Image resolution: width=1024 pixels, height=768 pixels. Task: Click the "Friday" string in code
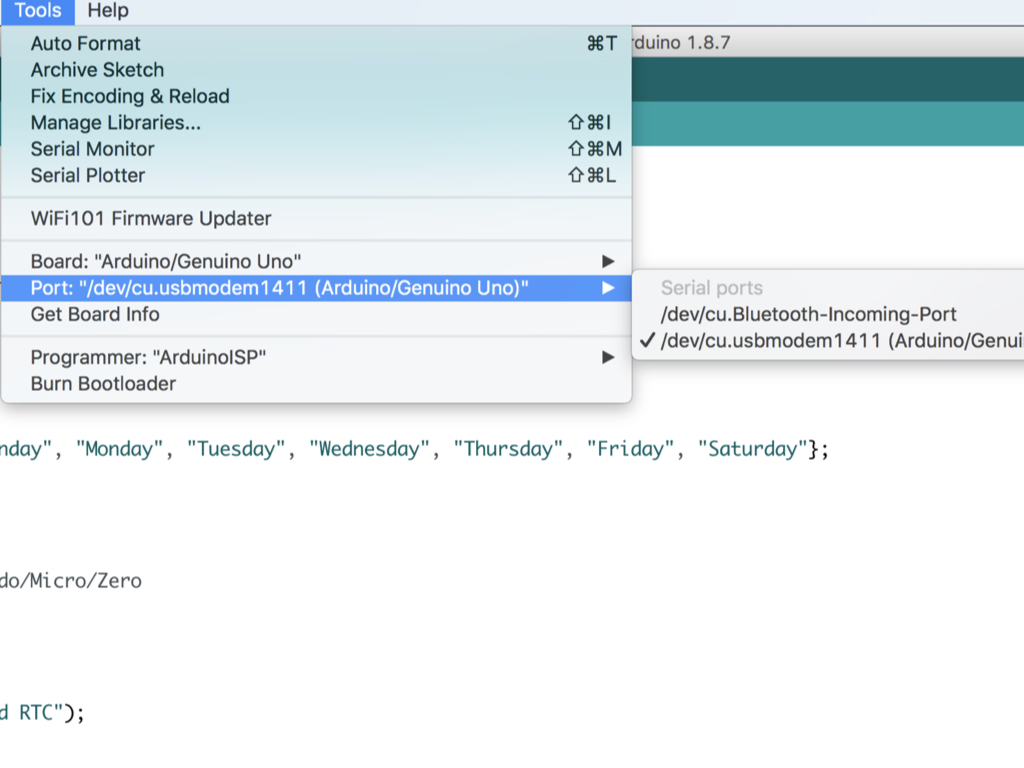(630, 449)
